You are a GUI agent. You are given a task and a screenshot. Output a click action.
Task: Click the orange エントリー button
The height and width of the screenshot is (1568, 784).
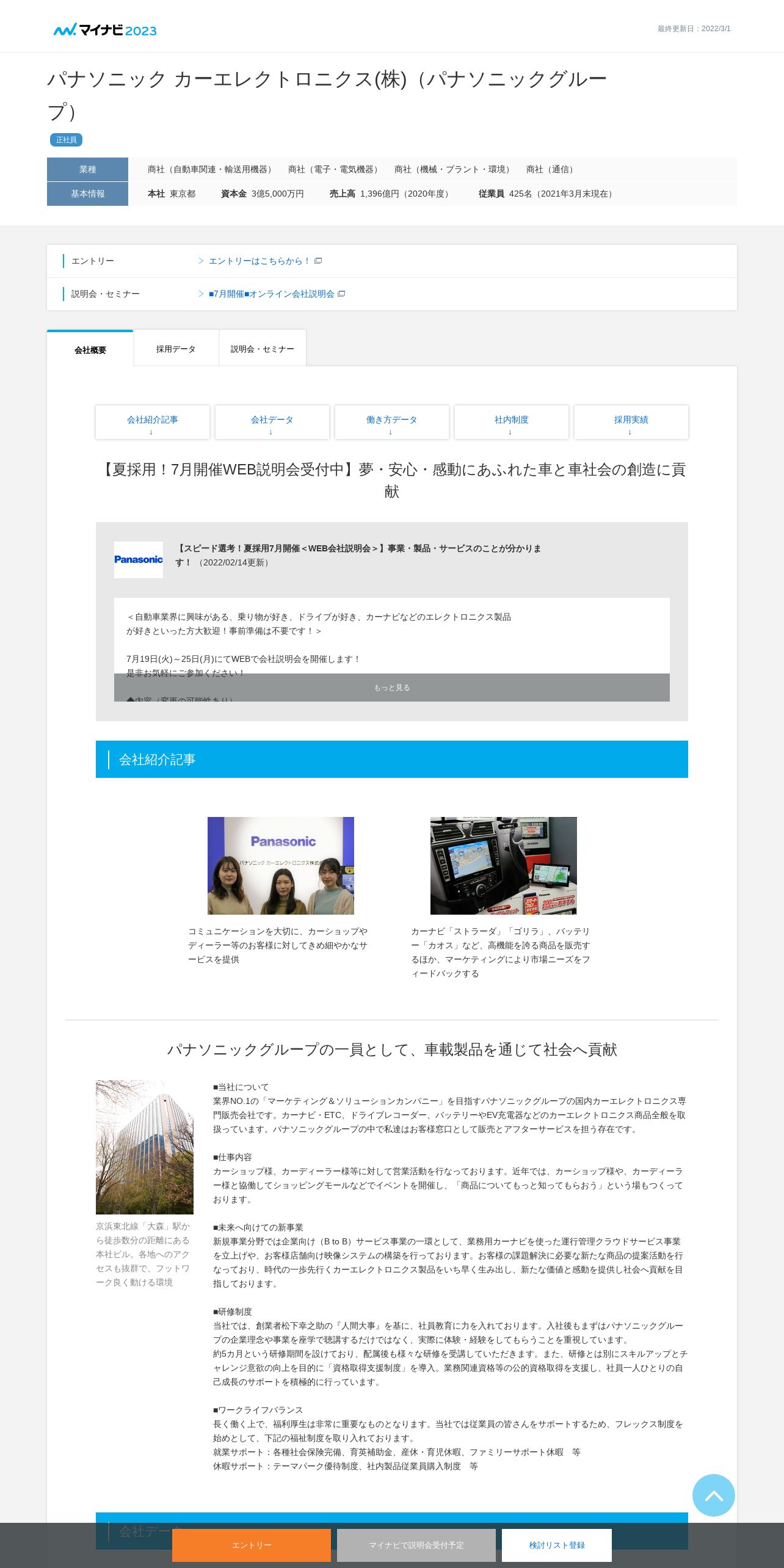[x=252, y=1545]
